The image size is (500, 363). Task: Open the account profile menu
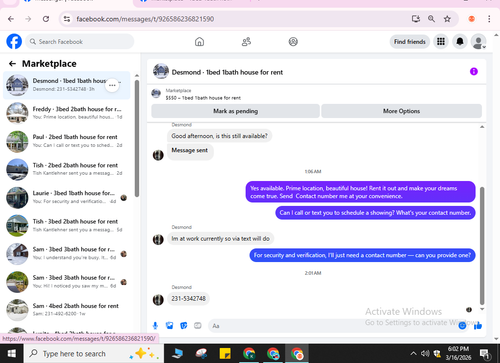tap(478, 42)
